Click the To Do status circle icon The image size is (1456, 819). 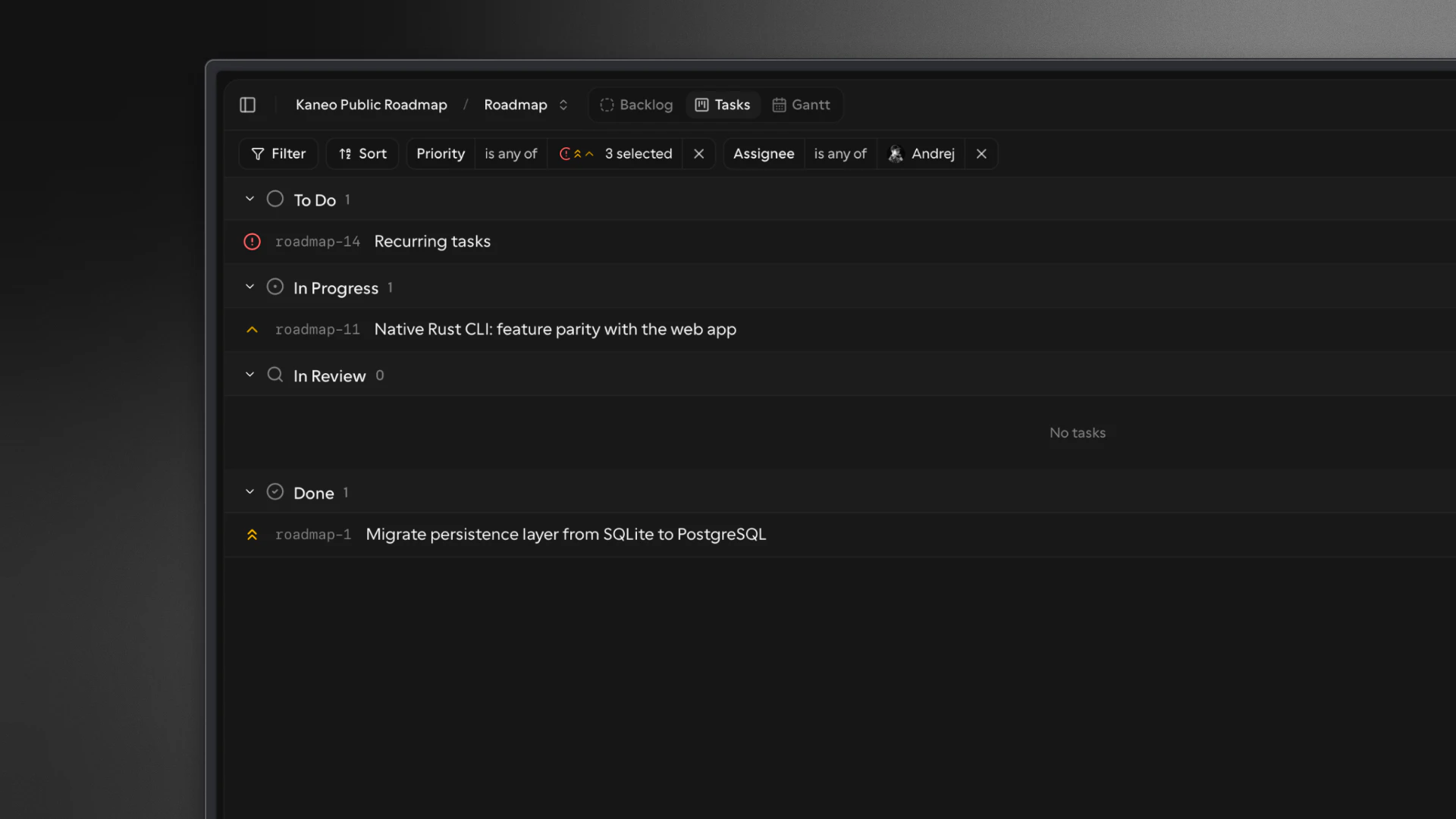[x=275, y=199]
